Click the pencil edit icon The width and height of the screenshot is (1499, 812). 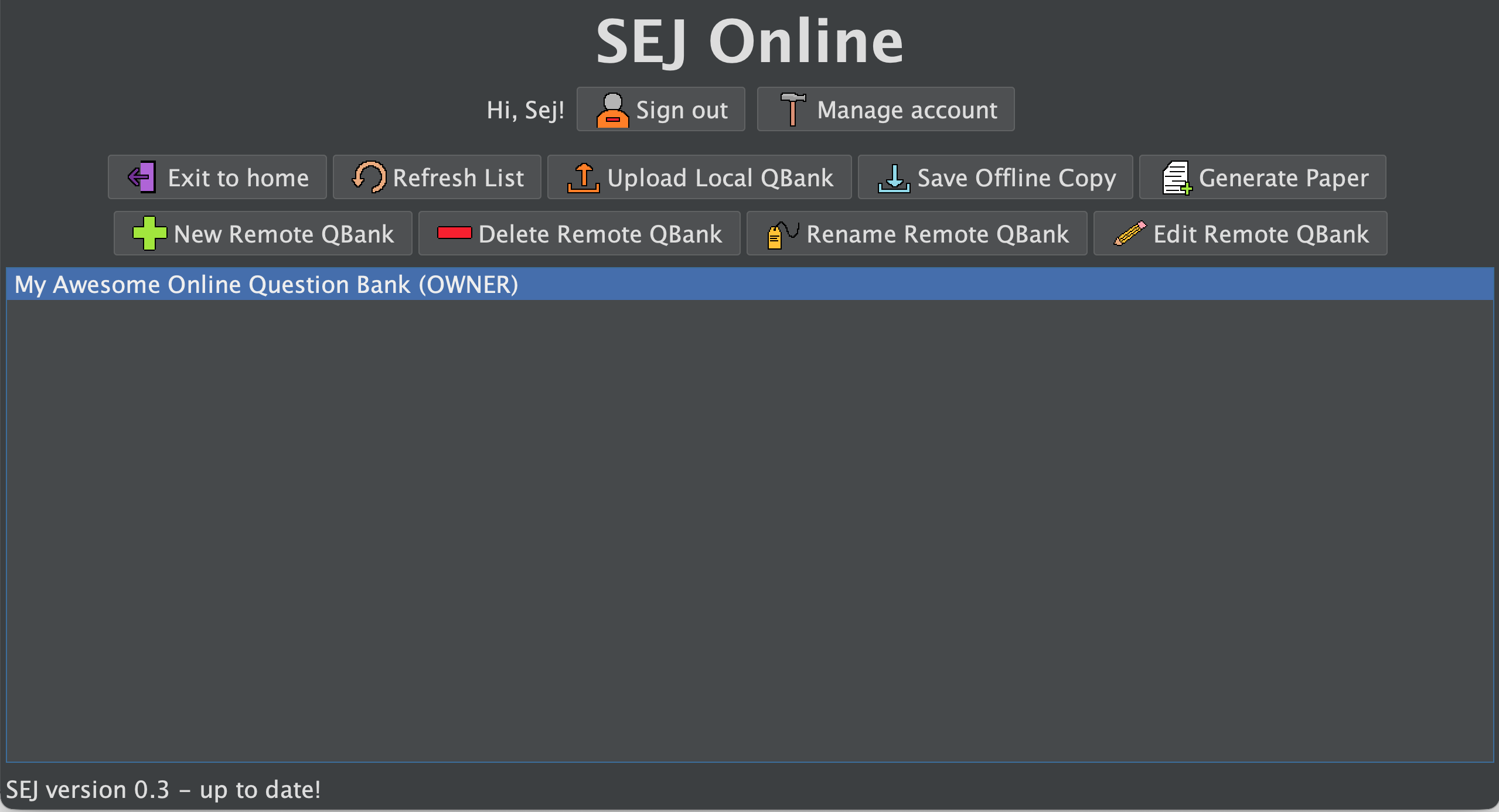click(x=1129, y=233)
